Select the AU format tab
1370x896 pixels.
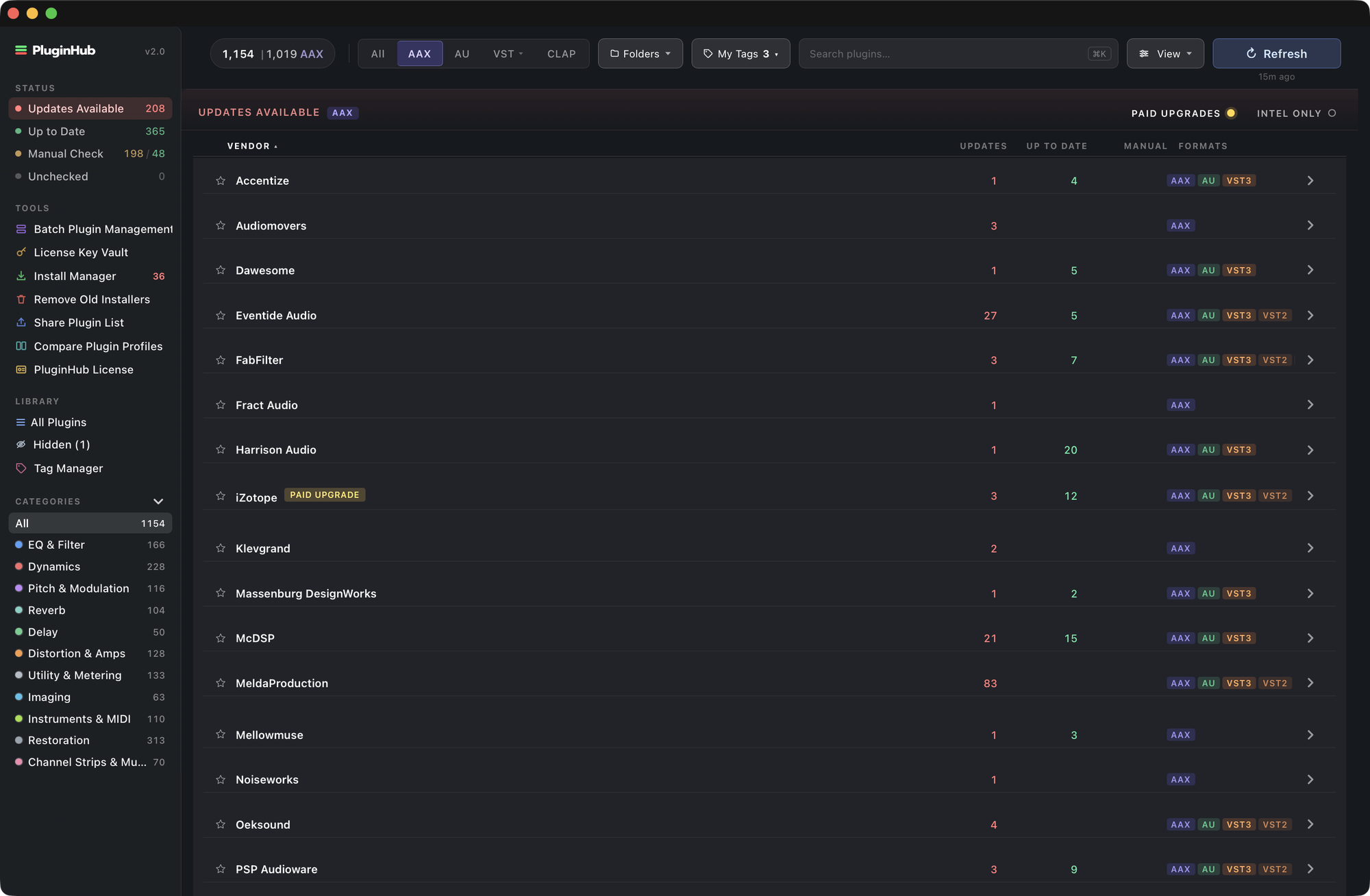462,53
